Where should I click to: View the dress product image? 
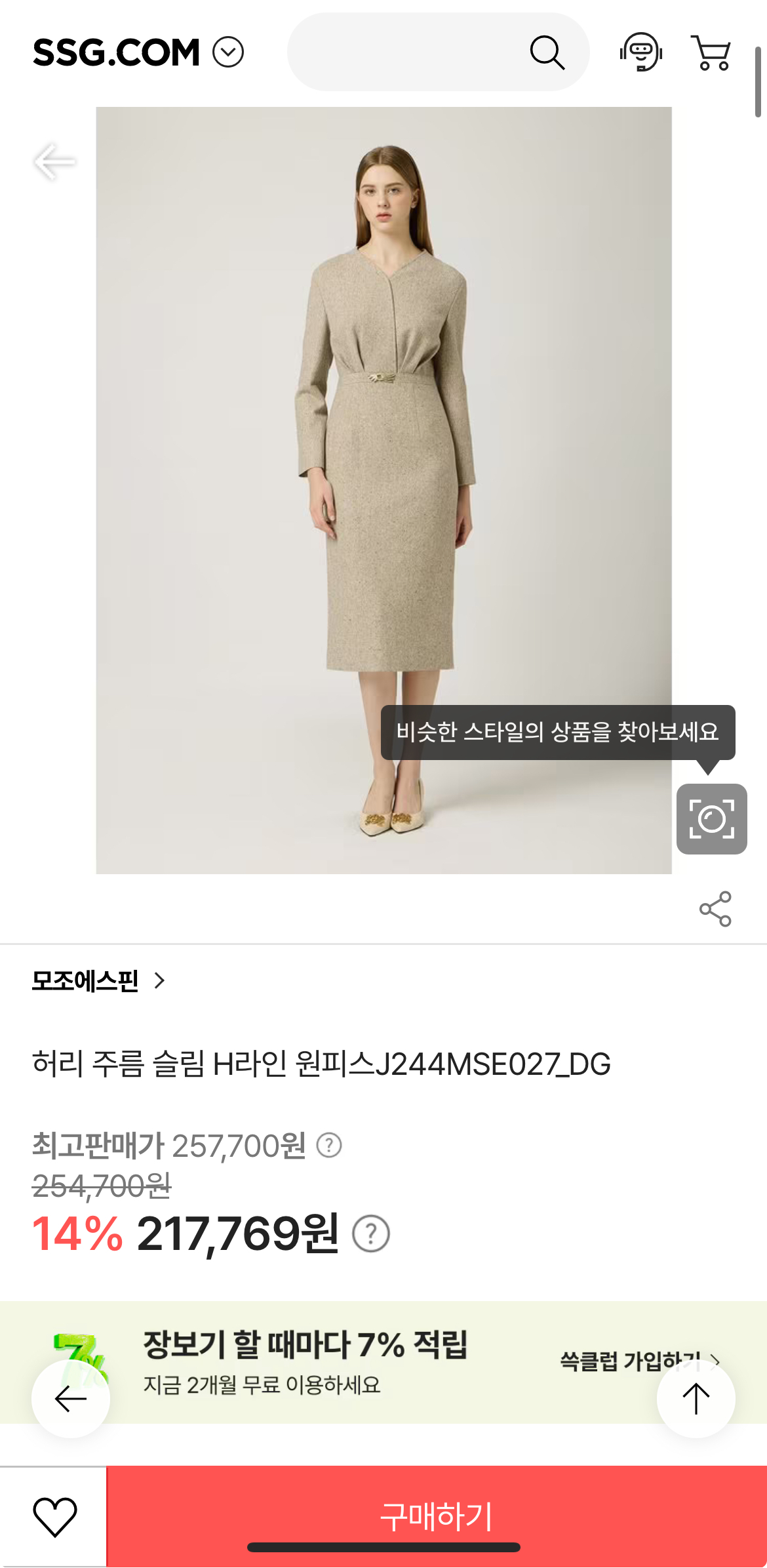[383, 490]
